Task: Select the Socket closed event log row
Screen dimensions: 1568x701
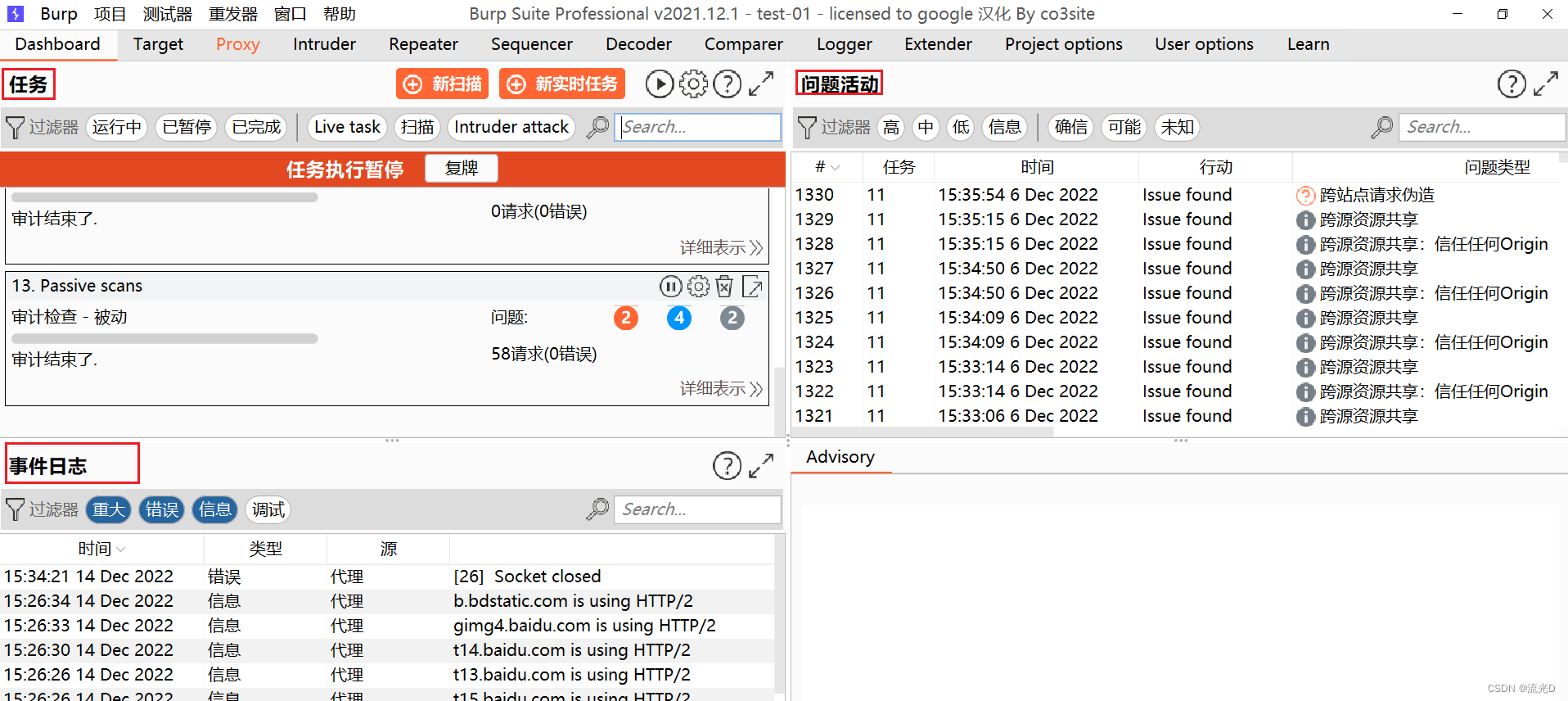Action: click(x=387, y=577)
